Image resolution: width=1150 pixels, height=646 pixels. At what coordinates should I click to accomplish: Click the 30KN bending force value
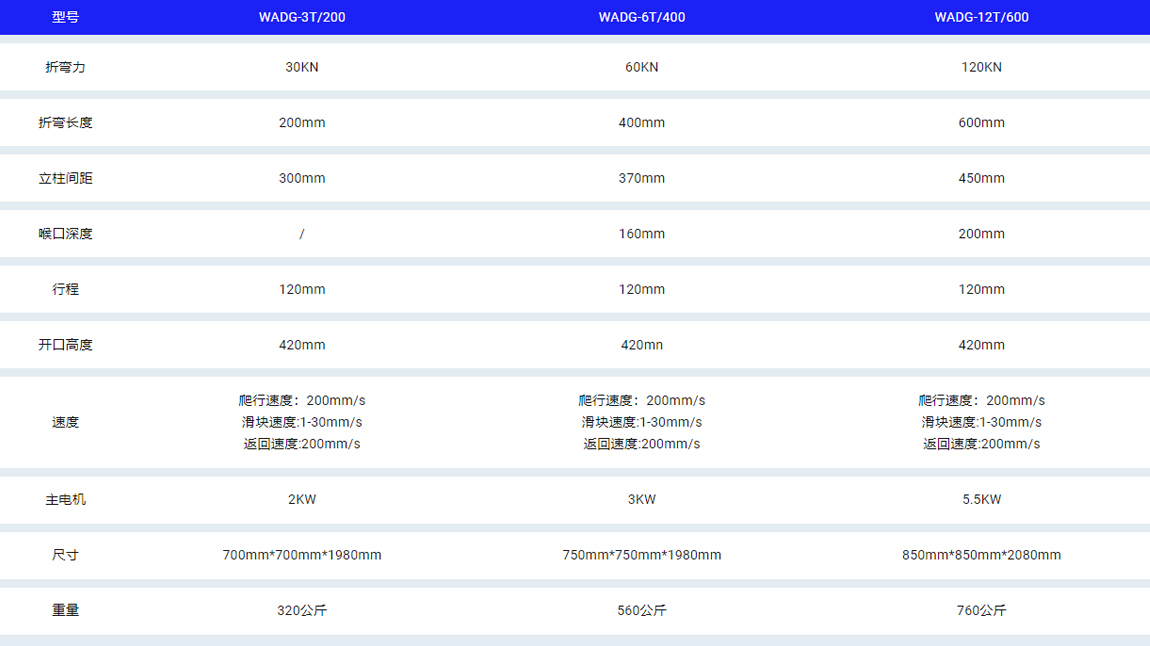click(302, 67)
